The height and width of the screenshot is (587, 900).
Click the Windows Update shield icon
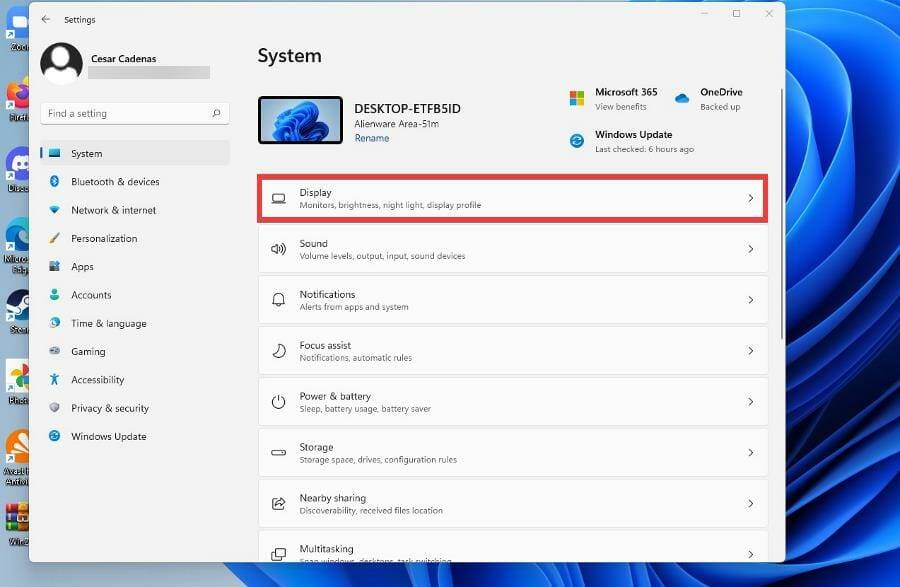click(x=577, y=140)
